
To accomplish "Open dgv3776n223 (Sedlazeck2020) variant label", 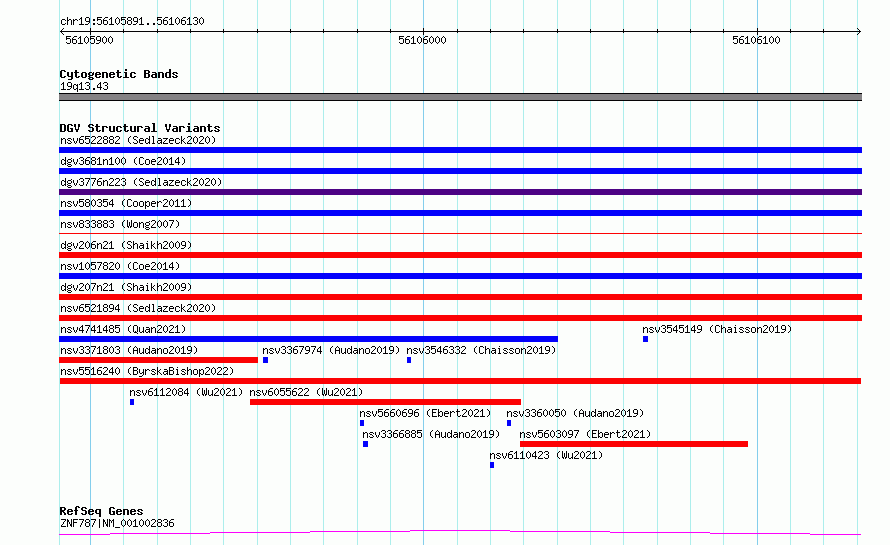I will pos(141,182).
